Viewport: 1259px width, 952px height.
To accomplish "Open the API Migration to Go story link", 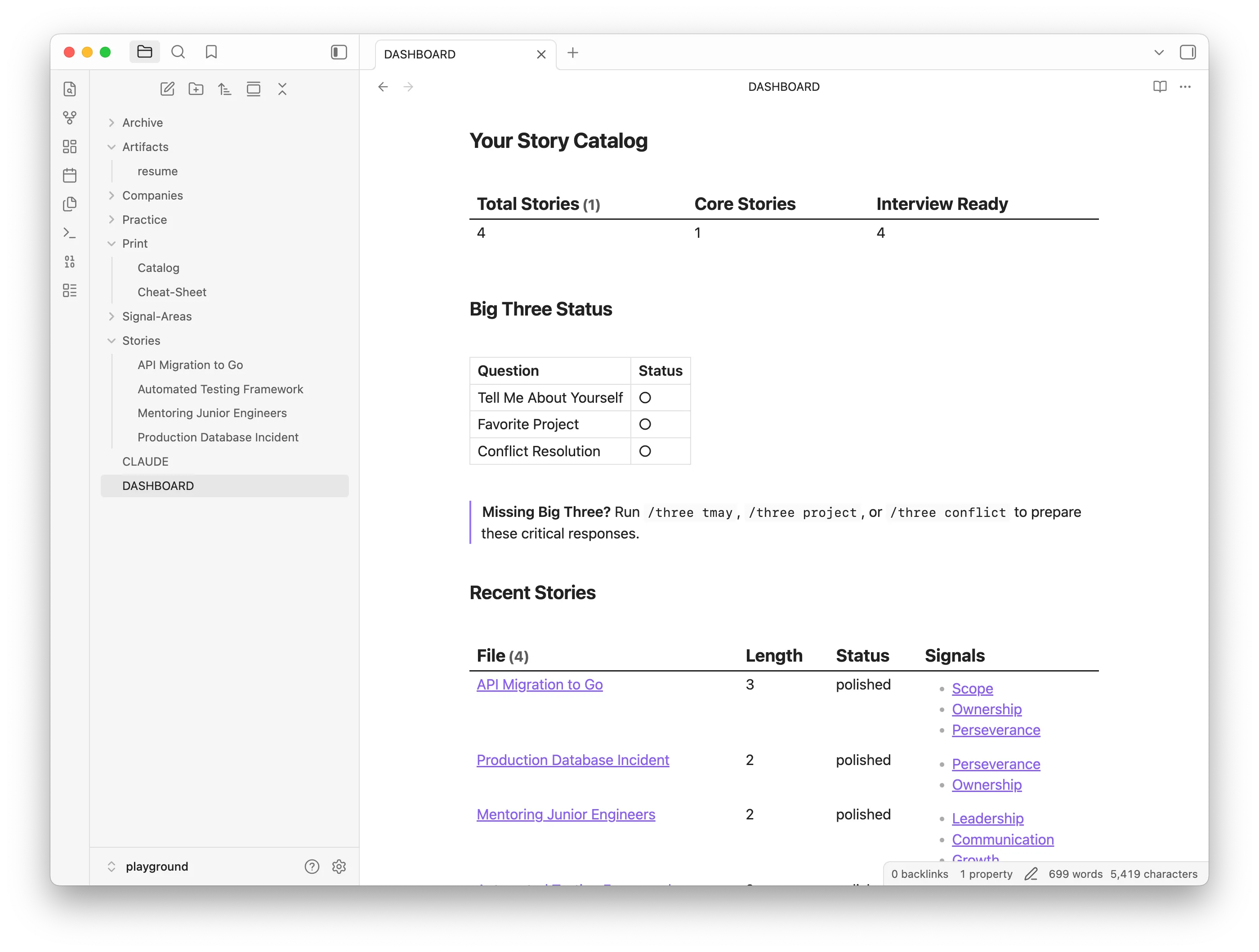I will [539, 685].
